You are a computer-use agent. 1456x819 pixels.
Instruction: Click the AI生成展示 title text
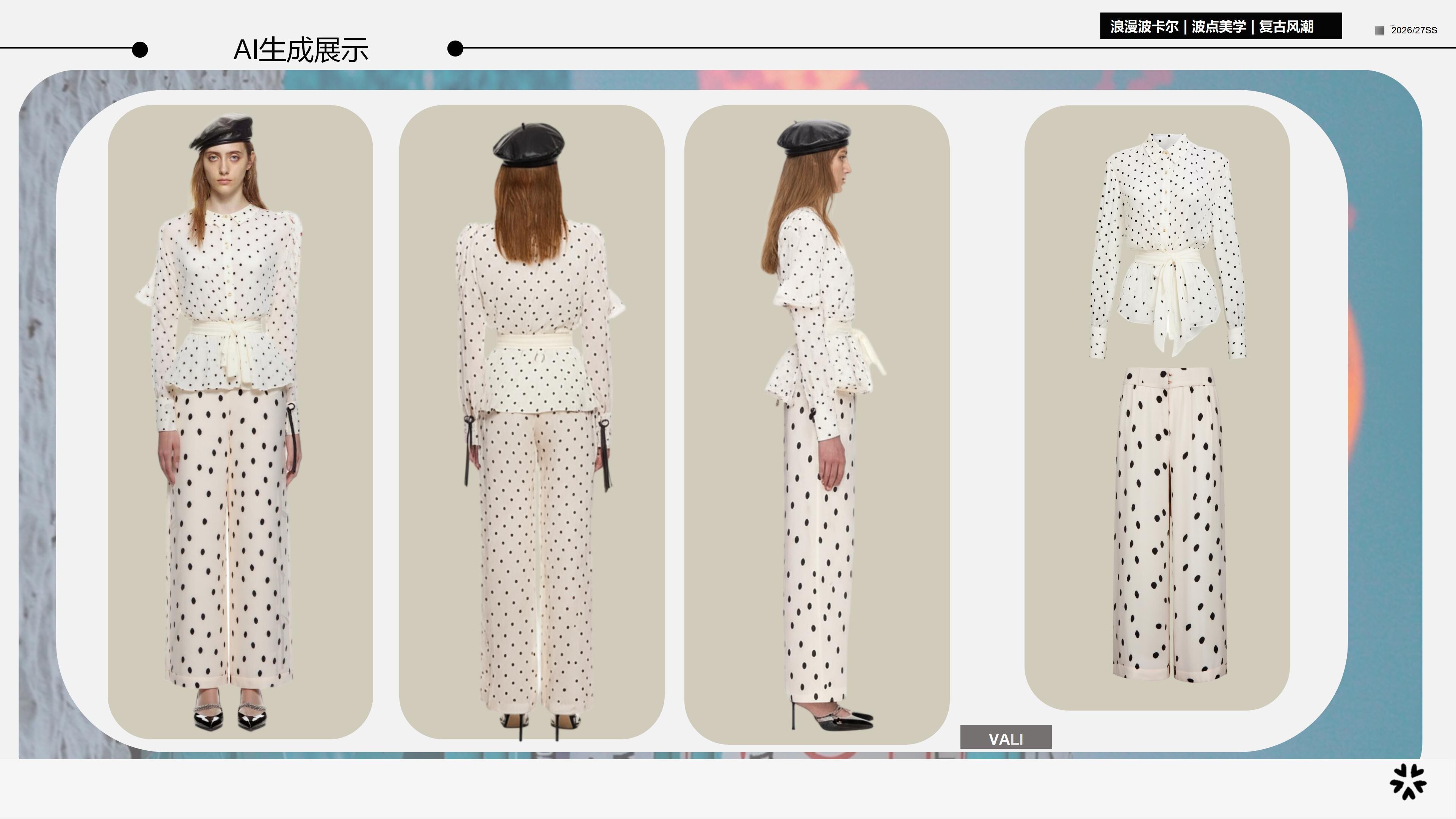pyautogui.click(x=301, y=50)
